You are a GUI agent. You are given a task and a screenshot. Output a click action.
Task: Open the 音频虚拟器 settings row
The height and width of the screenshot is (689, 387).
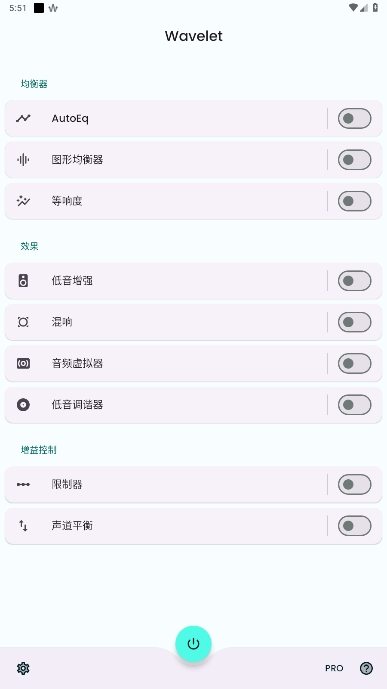[166, 363]
